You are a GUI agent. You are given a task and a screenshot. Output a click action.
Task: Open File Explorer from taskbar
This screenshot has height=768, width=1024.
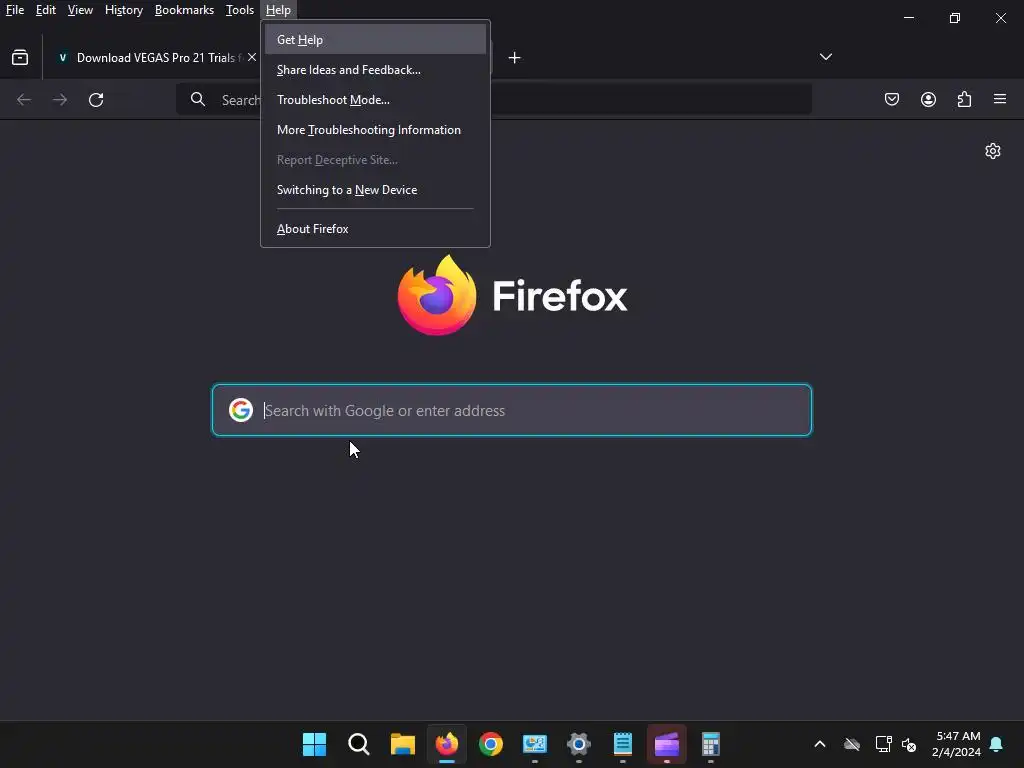pos(403,744)
